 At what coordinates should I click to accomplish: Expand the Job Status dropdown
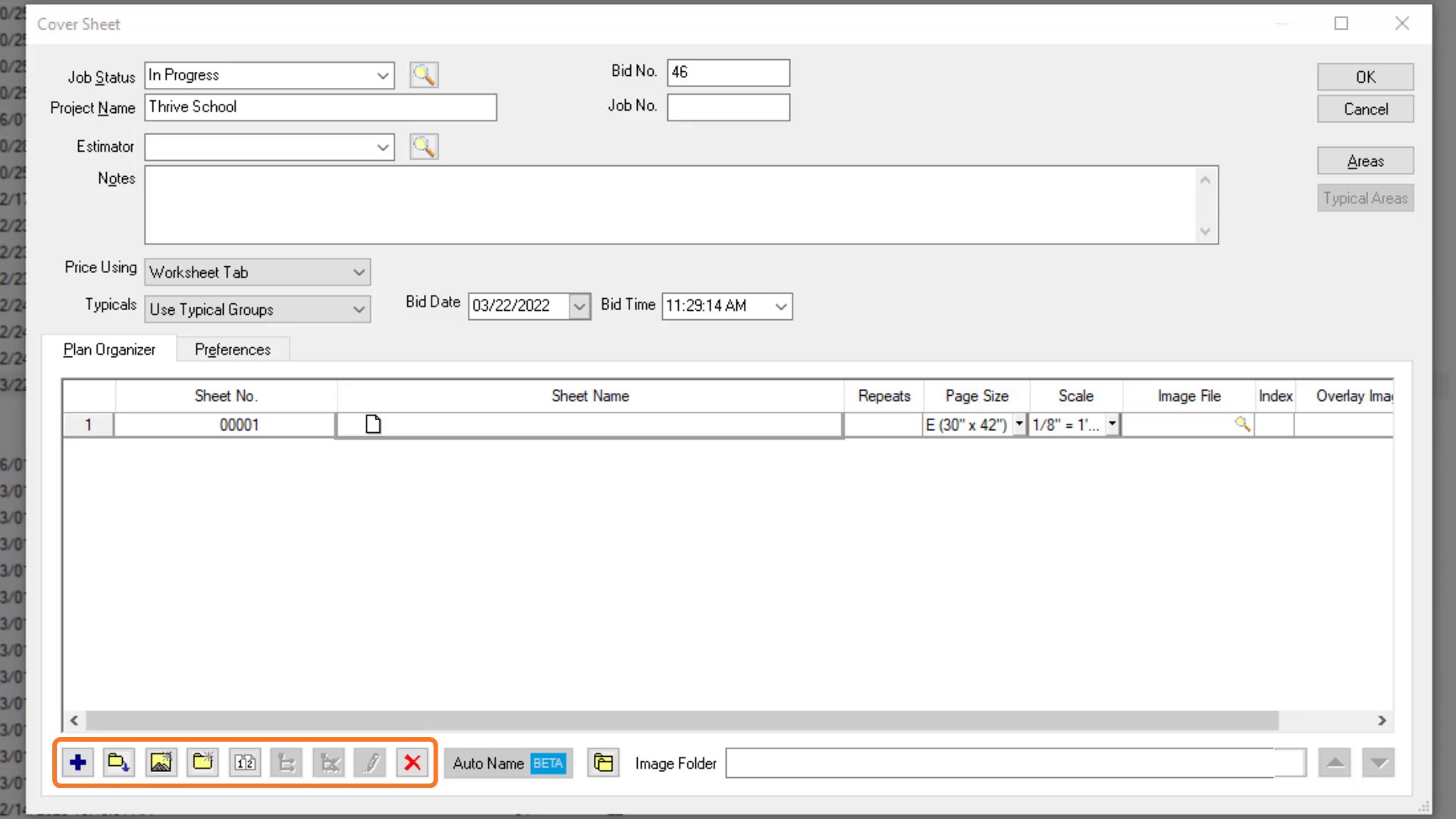click(382, 76)
